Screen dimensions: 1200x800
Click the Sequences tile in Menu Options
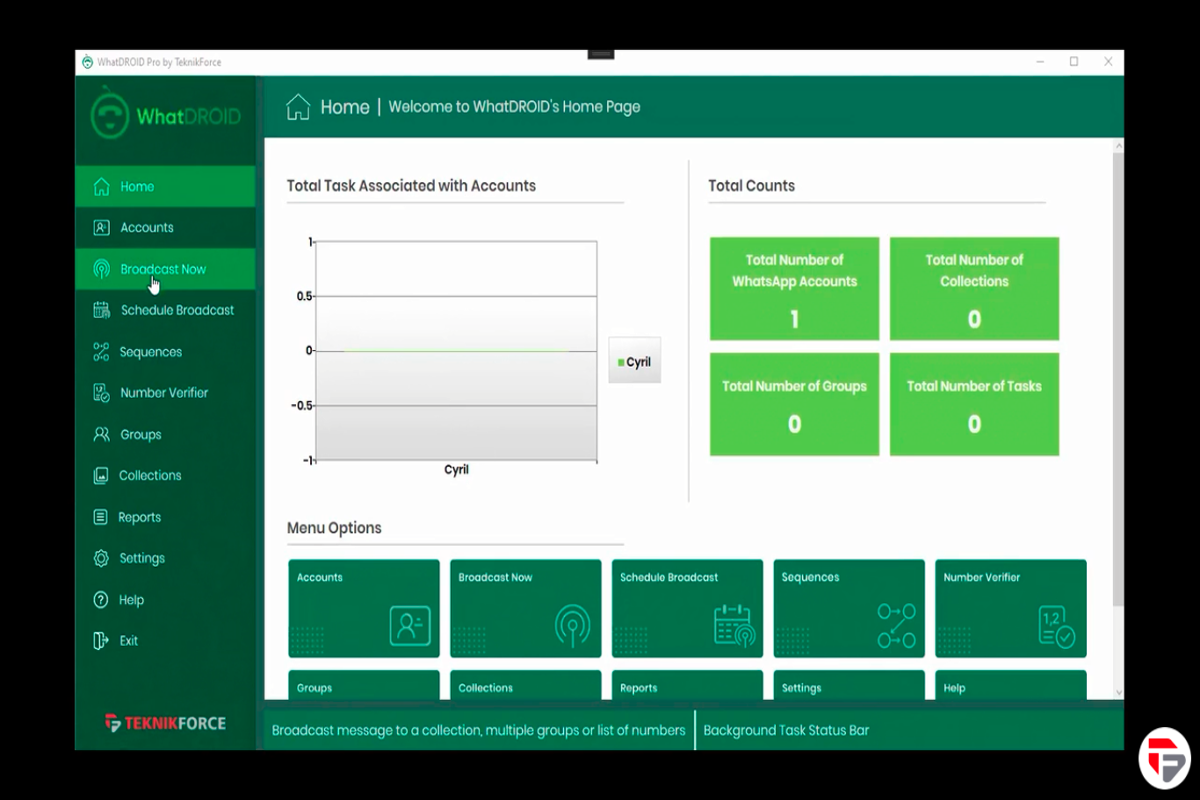(849, 608)
